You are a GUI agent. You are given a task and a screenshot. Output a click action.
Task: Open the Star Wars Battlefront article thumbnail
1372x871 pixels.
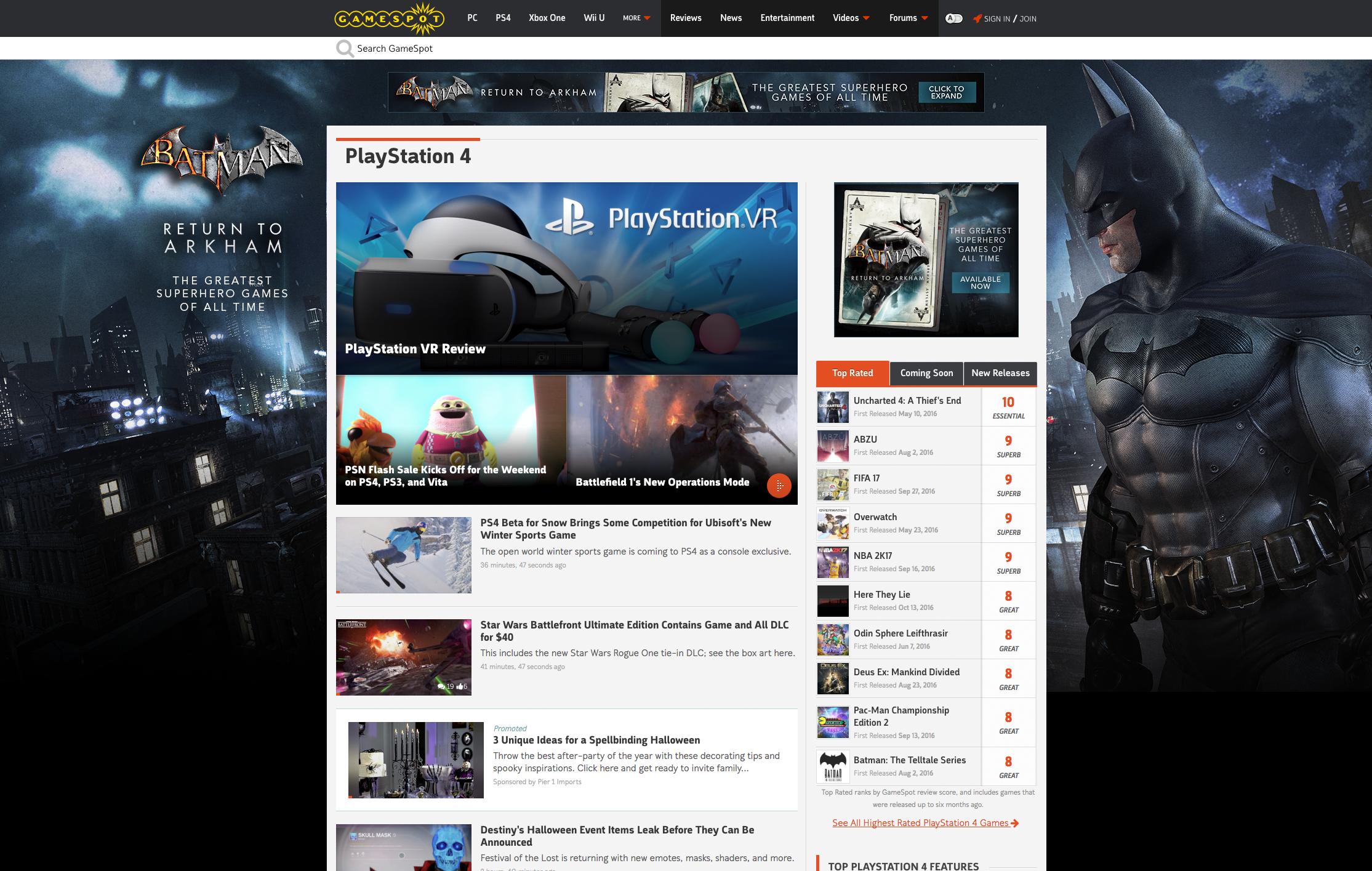point(404,657)
